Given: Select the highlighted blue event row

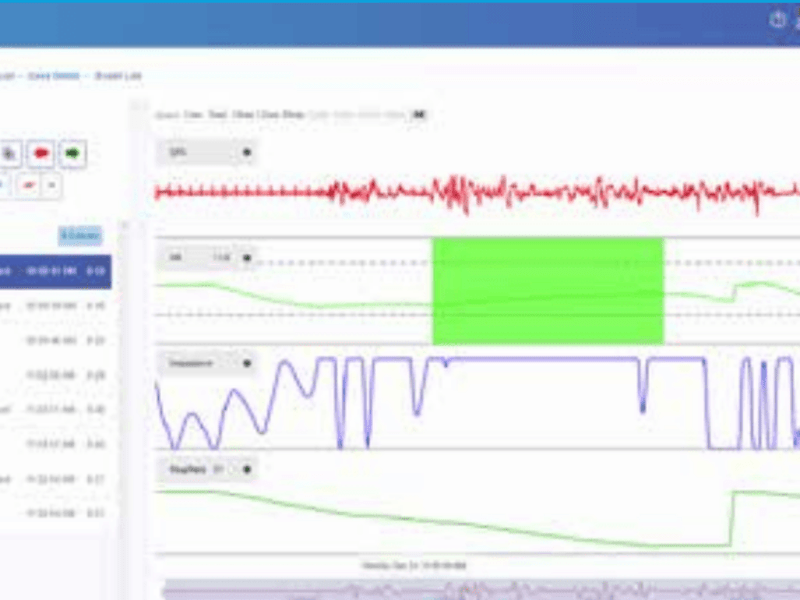Looking at the screenshot, I should 56,271.
